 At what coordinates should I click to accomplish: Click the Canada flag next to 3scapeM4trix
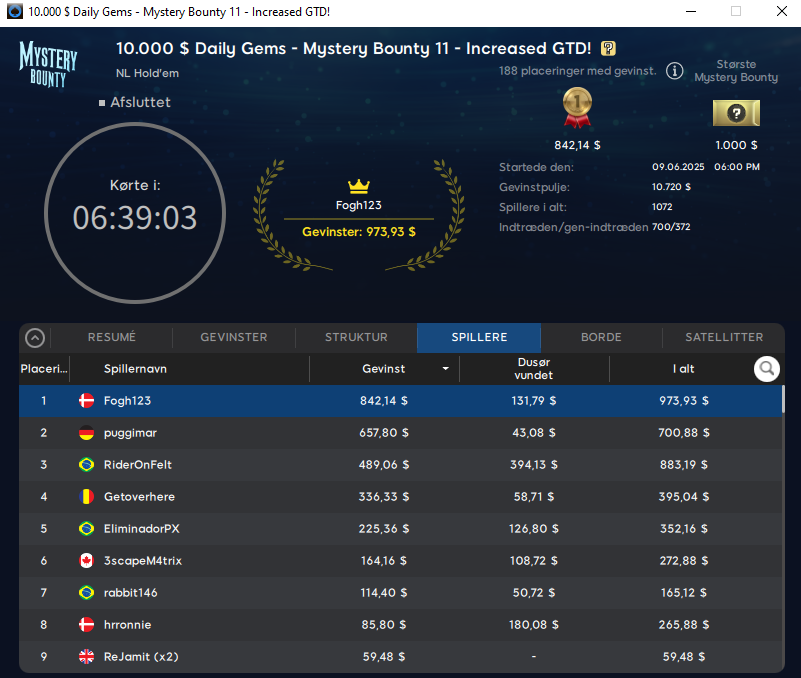point(86,560)
